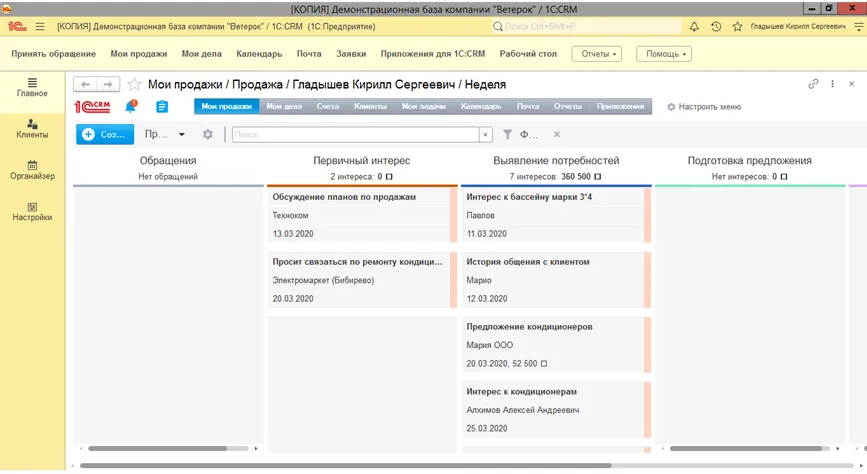Click user name Гладышев Кирилл Сергеевич
Image resolution: width=867 pixels, height=474 pixels.
coord(798,27)
